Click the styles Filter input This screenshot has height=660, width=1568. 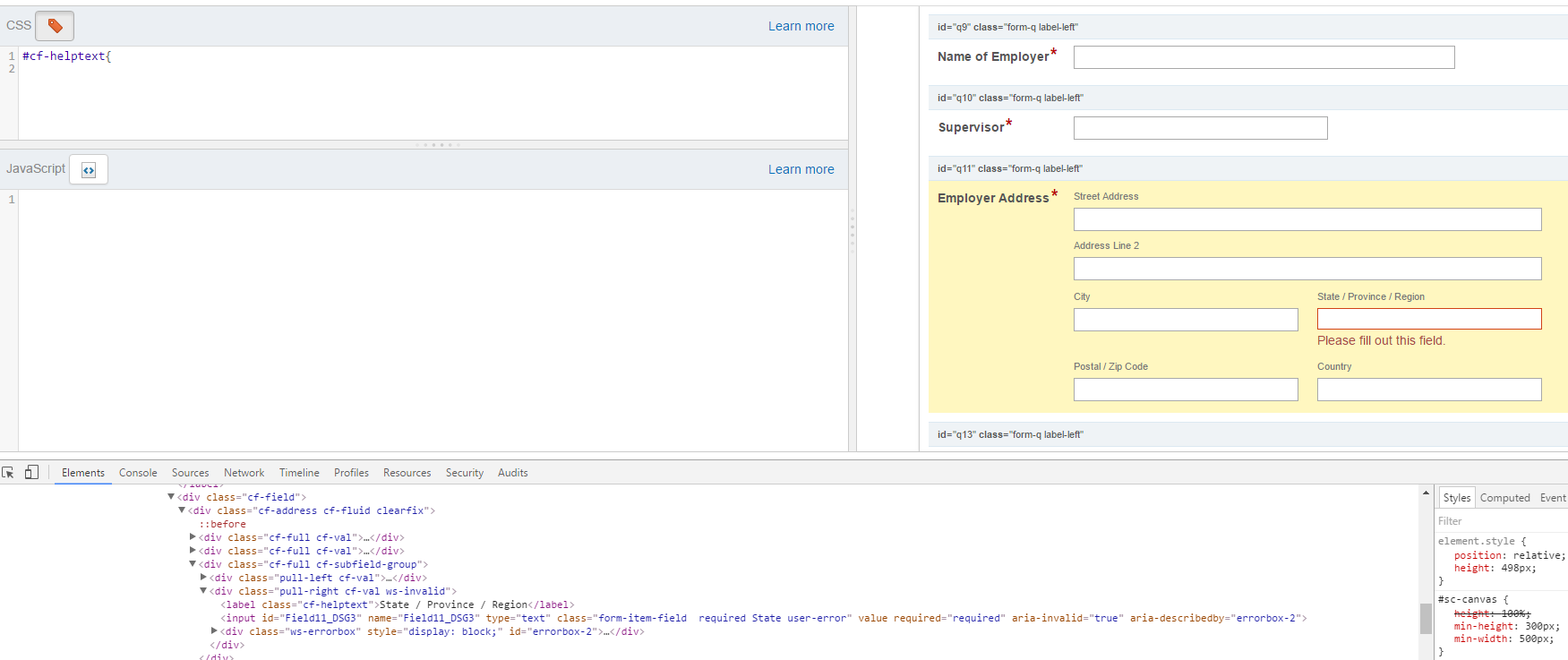(x=1502, y=521)
